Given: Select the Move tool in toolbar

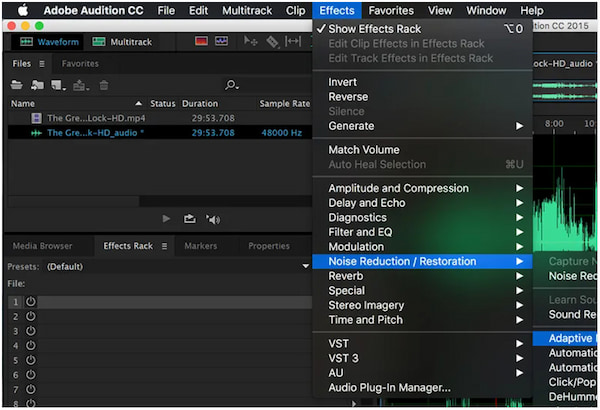Looking at the screenshot, I should pos(251,41).
